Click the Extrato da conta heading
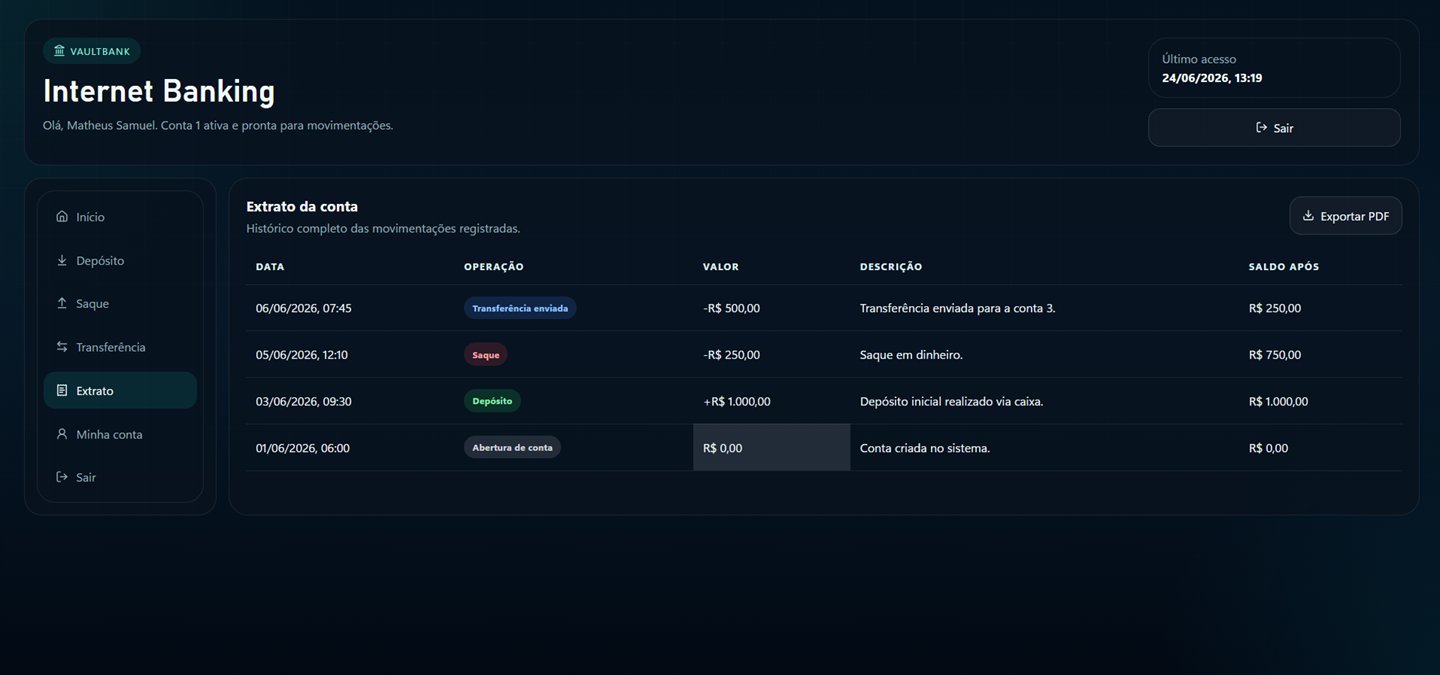This screenshot has height=675, width=1440. point(302,207)
